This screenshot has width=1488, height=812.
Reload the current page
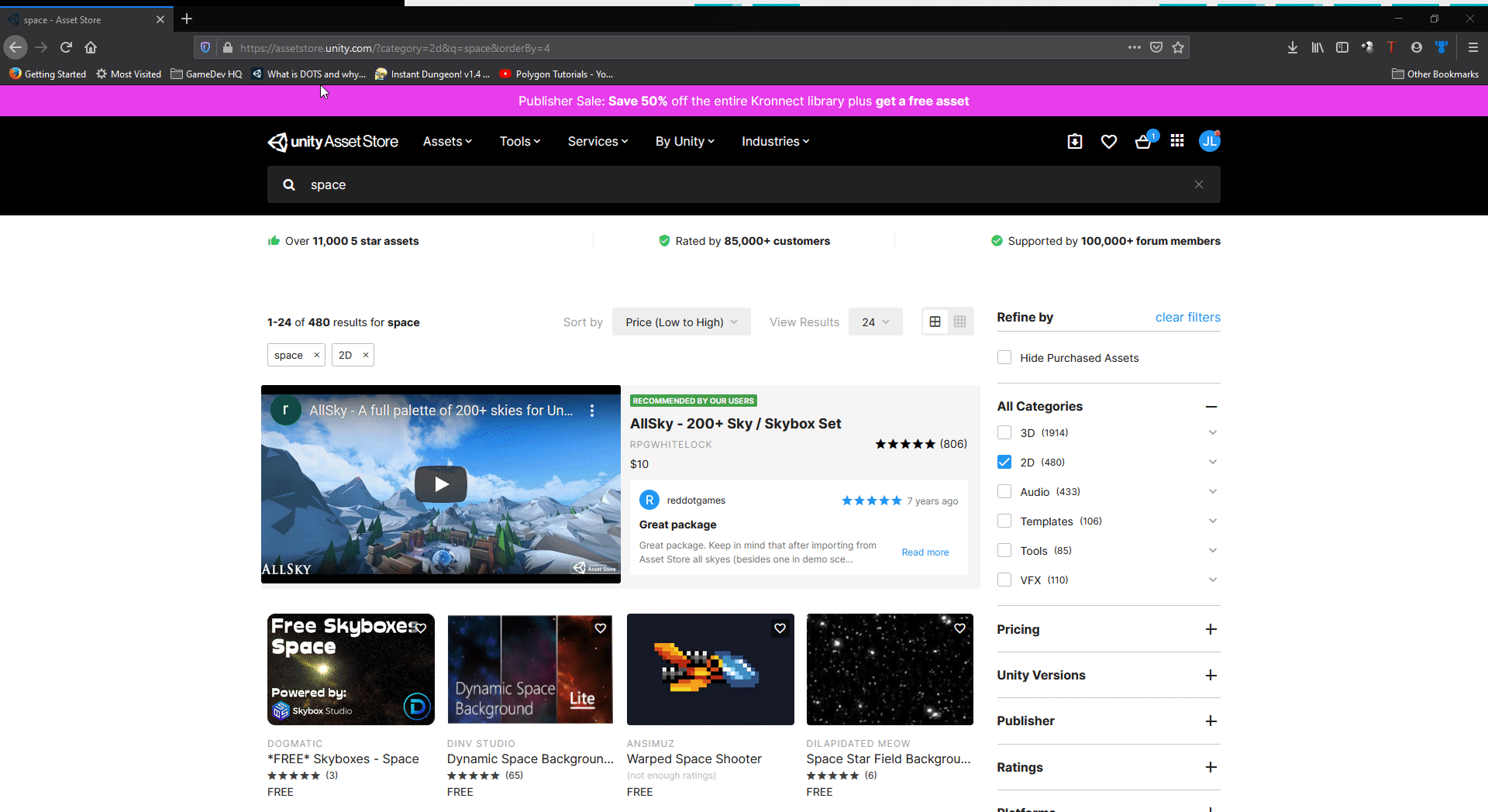pyautogui.click(x=67, y=47)
